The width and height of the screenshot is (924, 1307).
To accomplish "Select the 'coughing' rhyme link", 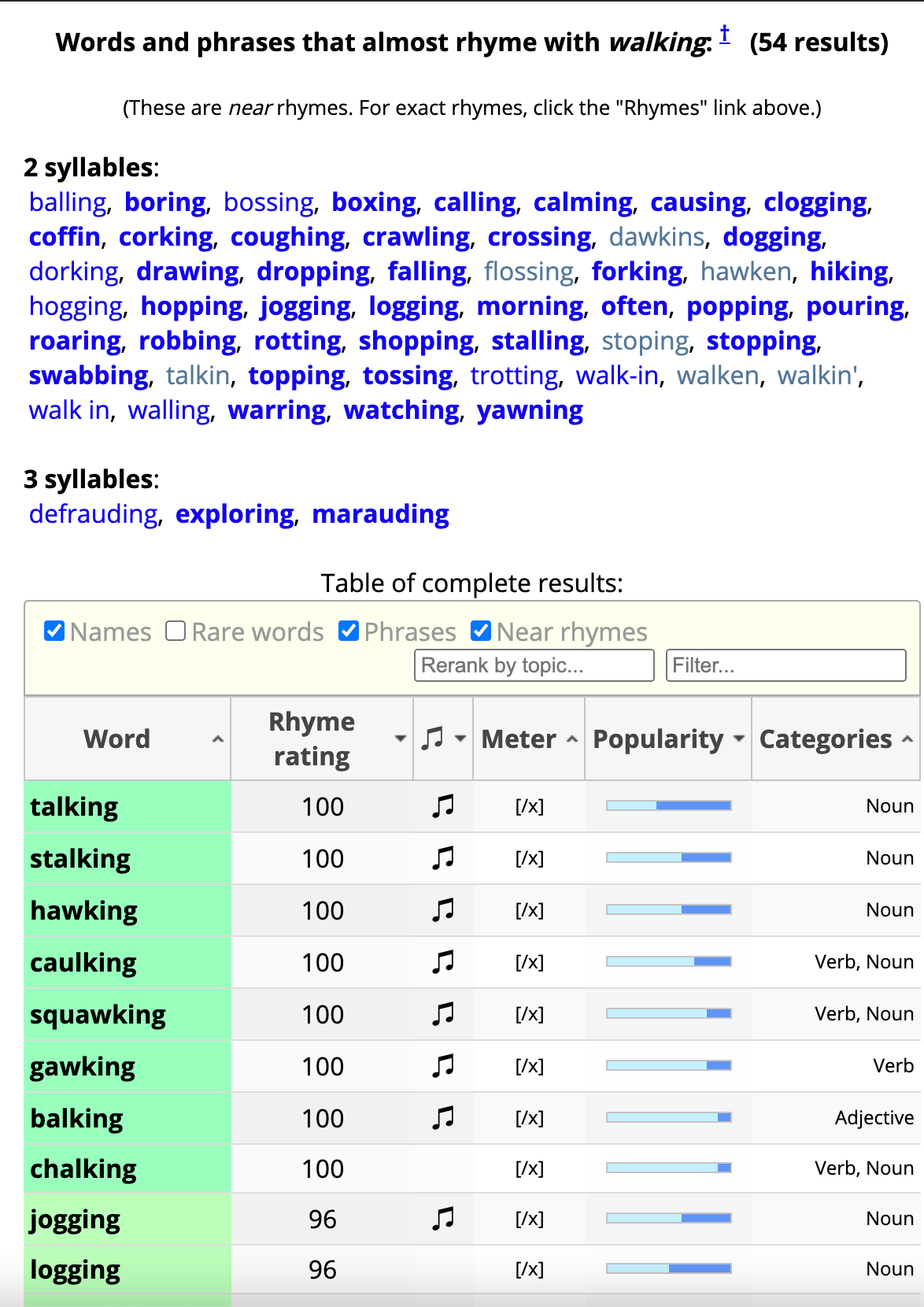I will coord(288,237).
